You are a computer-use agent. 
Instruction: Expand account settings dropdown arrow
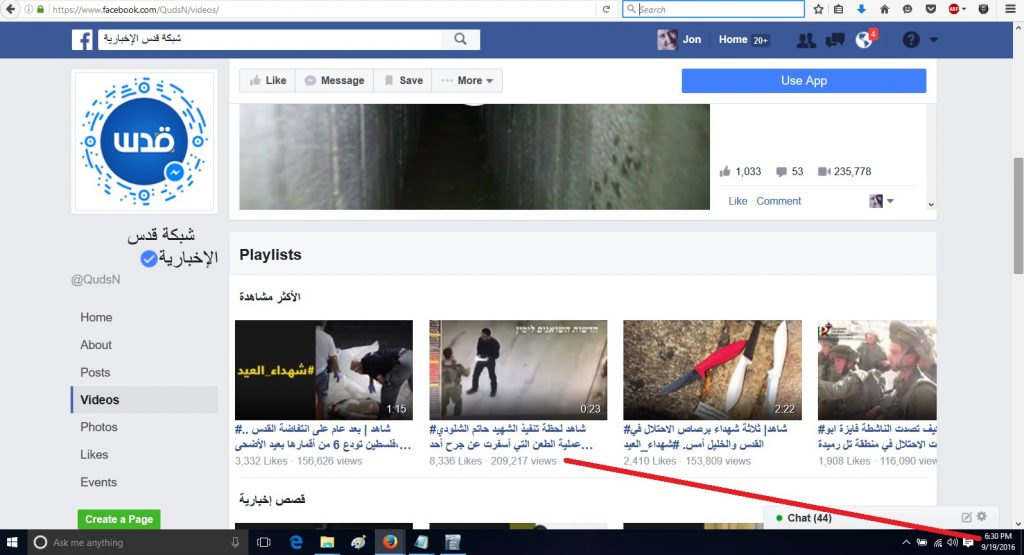click(x=933, y=40)
